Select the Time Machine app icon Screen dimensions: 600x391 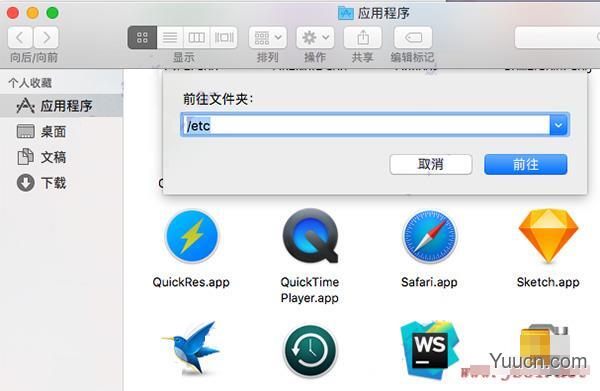(x=310, y=351)
